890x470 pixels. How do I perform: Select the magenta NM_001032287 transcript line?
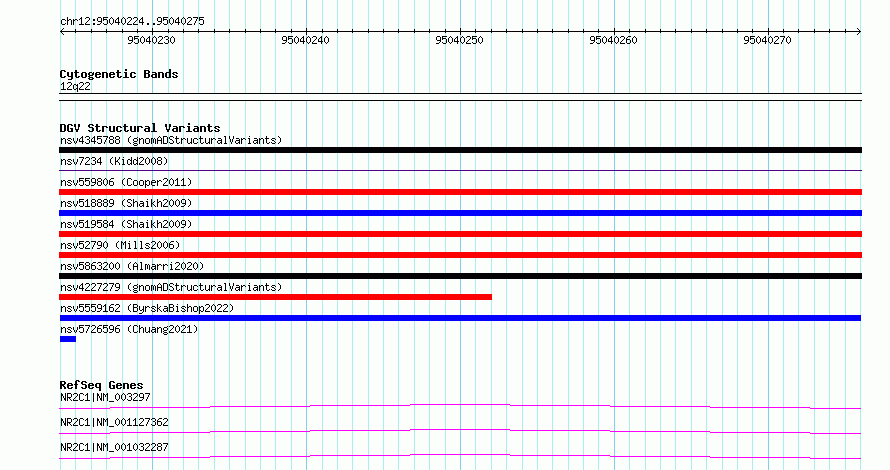460,456
